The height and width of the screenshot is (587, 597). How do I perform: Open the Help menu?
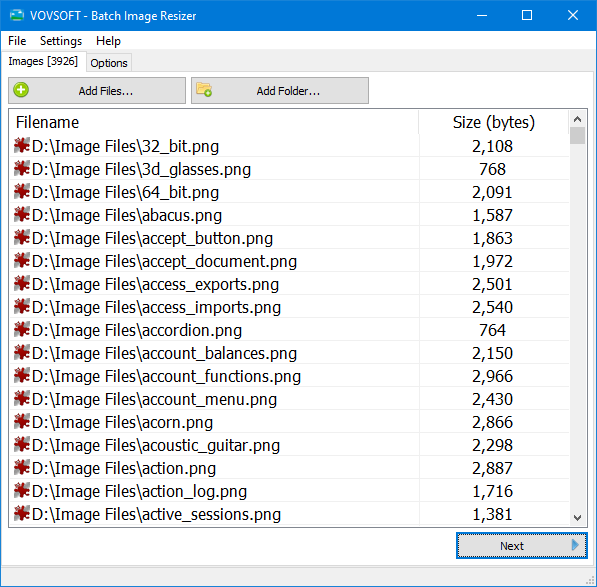(x=108, y=41)
